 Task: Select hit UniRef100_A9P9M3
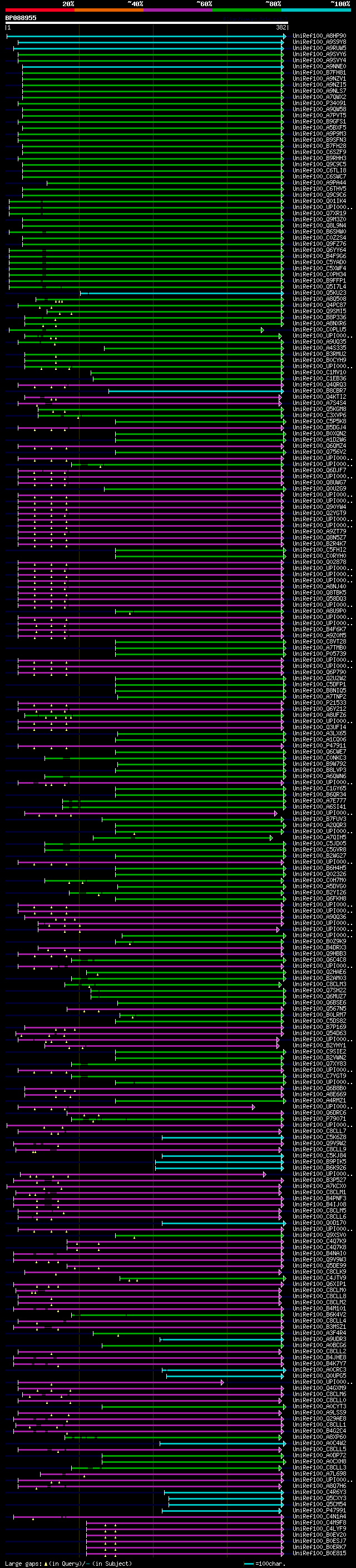(319, 134)
